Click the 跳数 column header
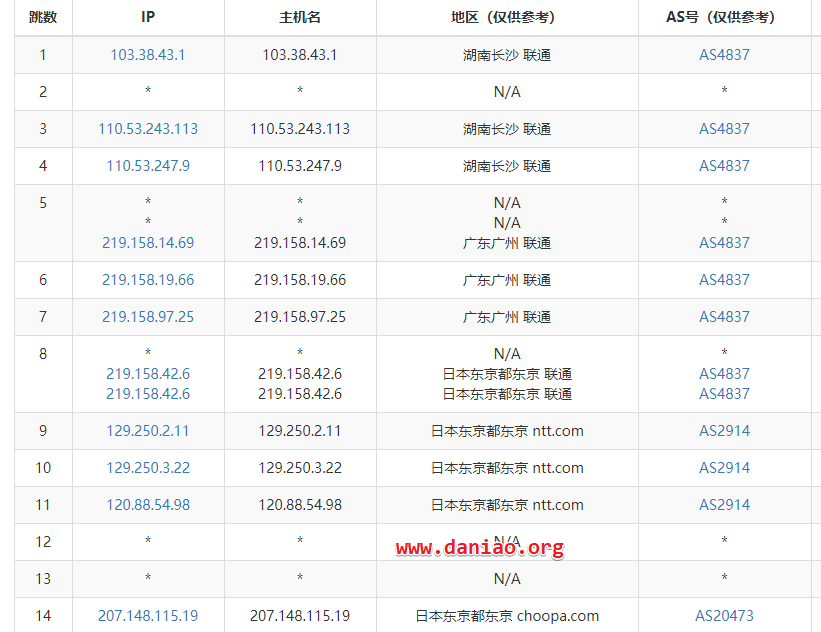821x632 pixels. (x=43, y=17)
